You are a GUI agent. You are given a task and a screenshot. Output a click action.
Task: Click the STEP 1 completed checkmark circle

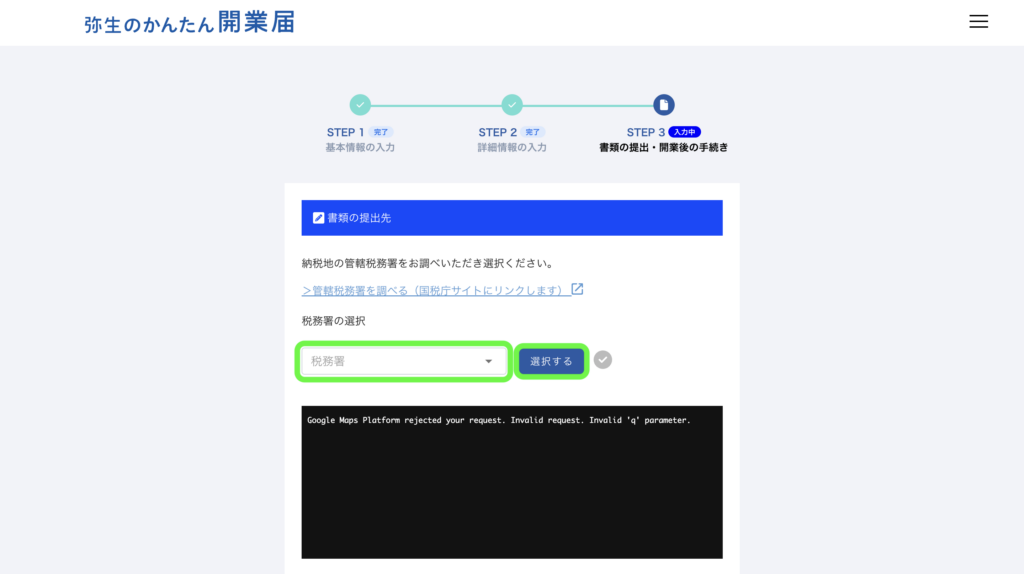[360, 104]
